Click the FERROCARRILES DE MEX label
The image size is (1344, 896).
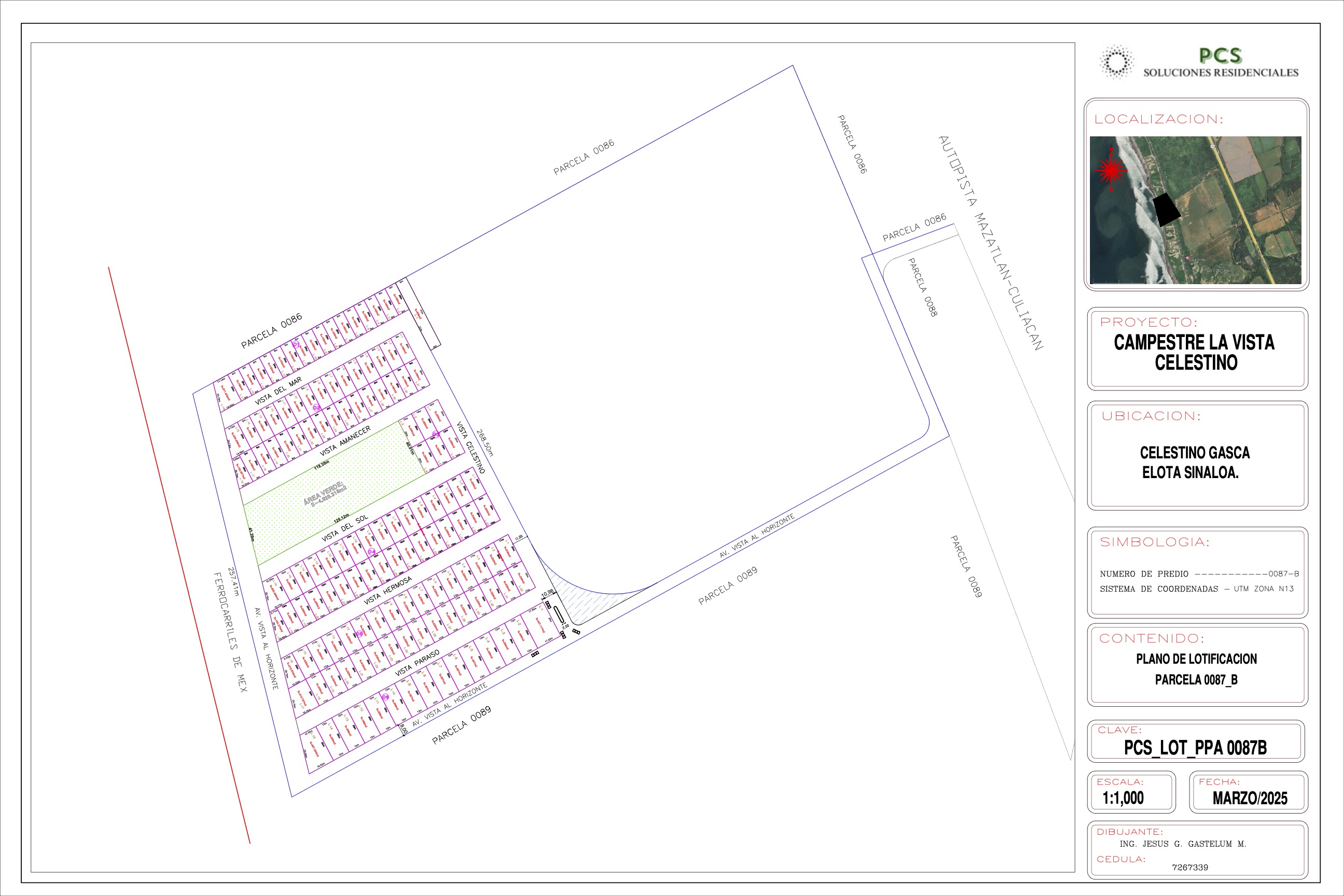230,632
